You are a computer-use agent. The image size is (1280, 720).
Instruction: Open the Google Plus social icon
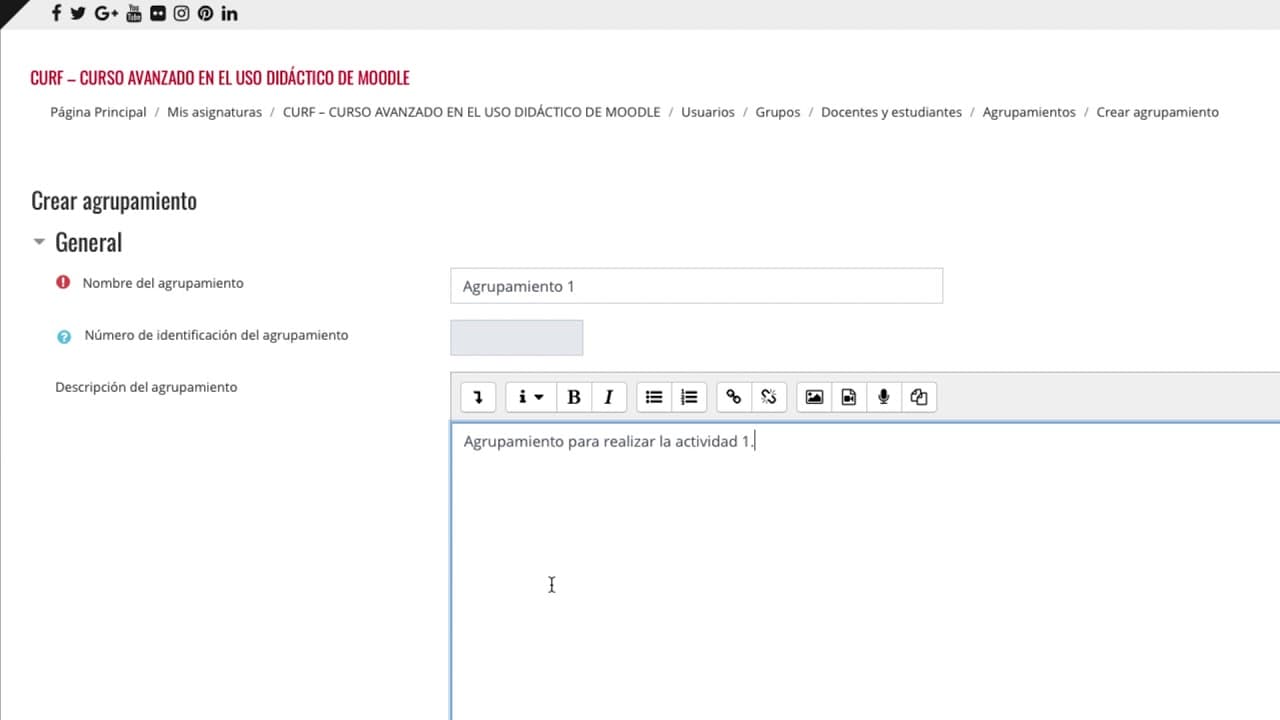click(106, 13)
